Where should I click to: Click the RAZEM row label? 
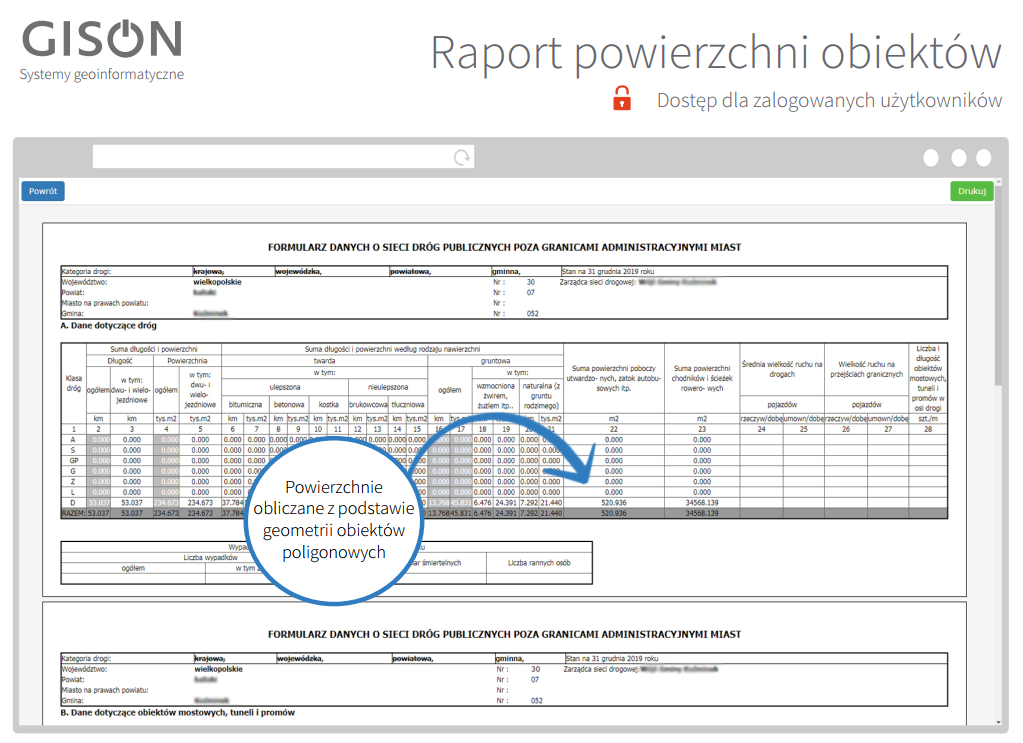73,513
